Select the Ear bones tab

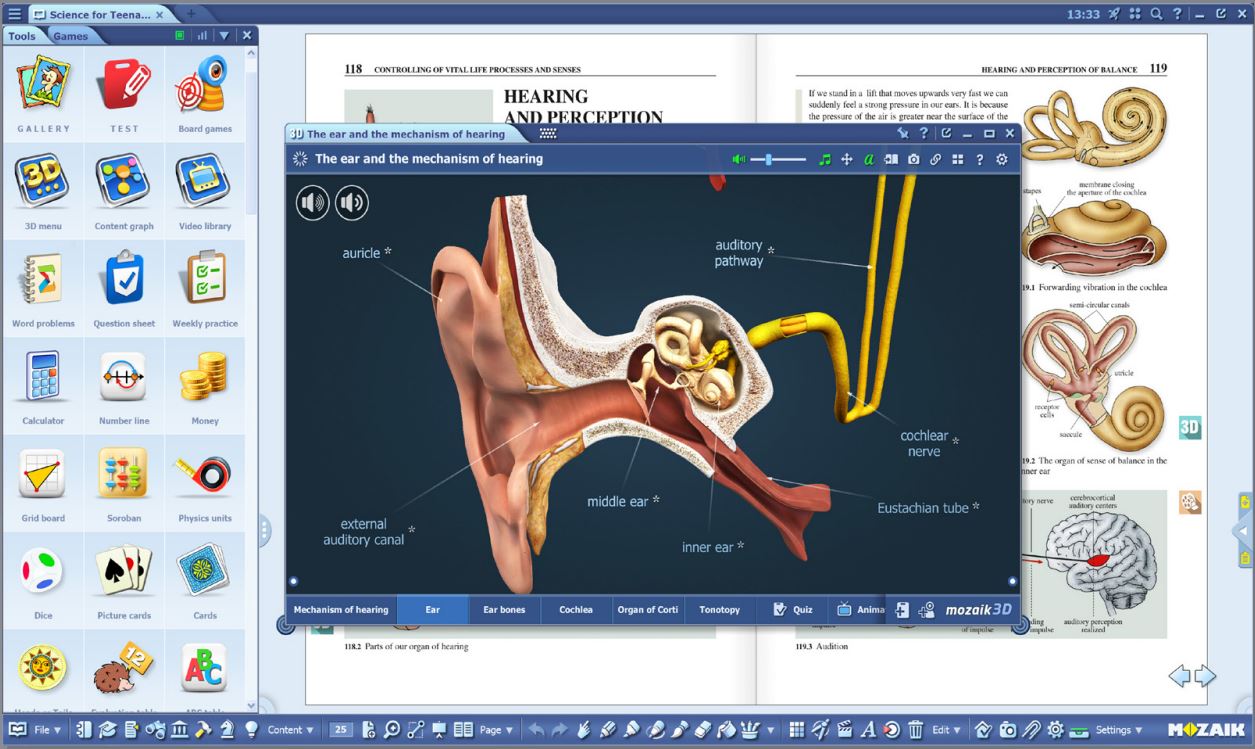tap(504, 610)
